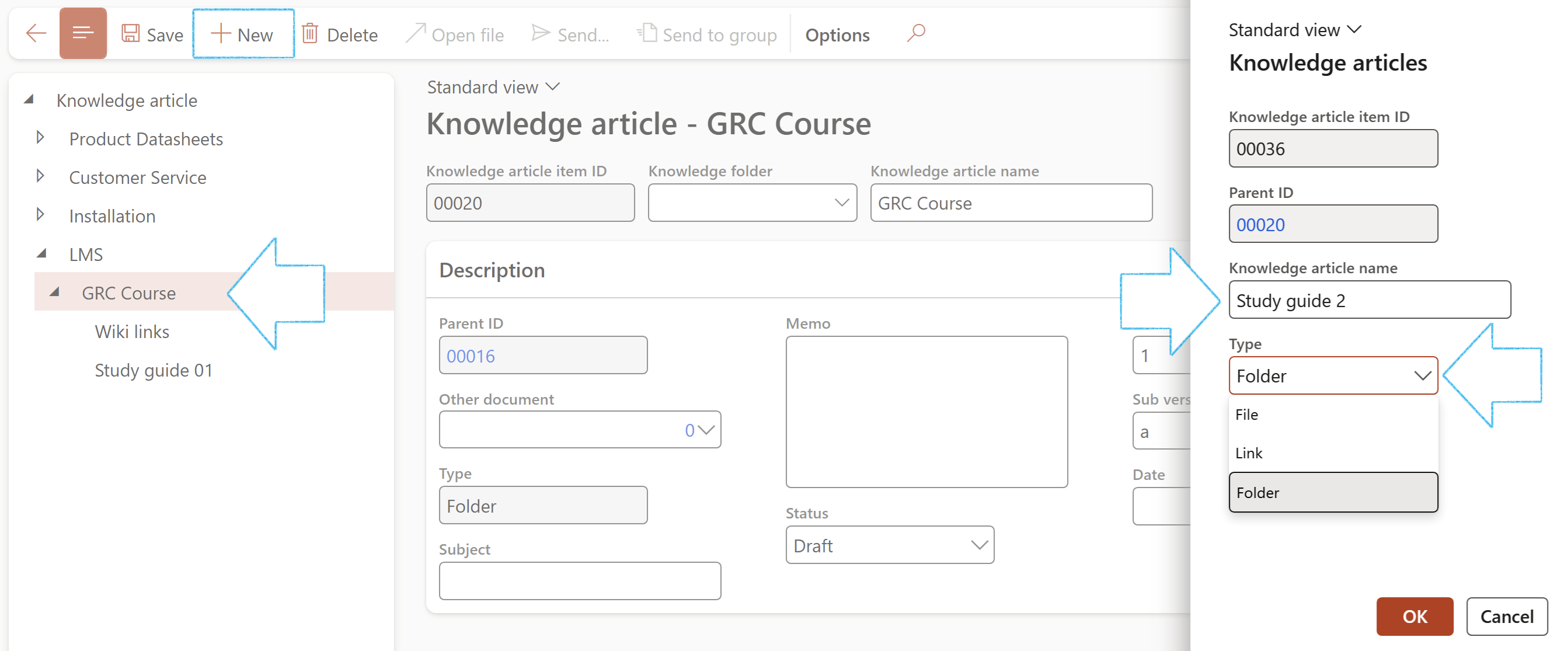Toggle the navigation list pane icon
This screenshot has width=1568, height=651.
pyautogui.click(x=83, y=33)
